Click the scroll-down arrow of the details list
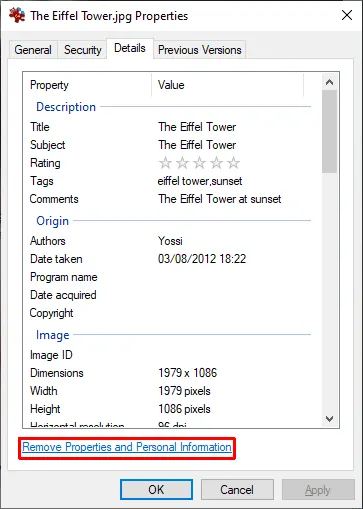363x509 pixels. [x=329, y=419]
